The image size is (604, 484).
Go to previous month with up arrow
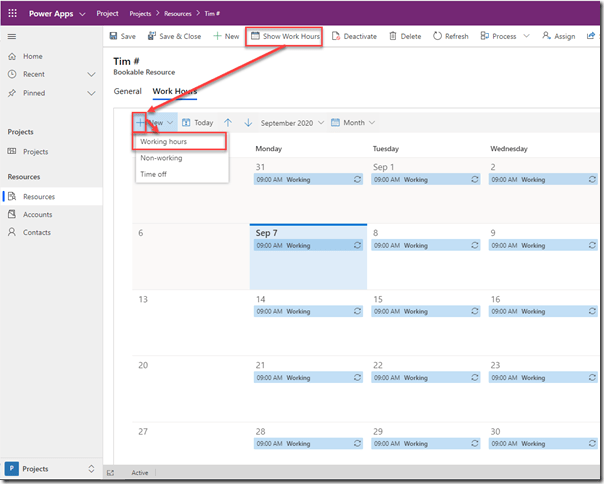pos(228,123)
